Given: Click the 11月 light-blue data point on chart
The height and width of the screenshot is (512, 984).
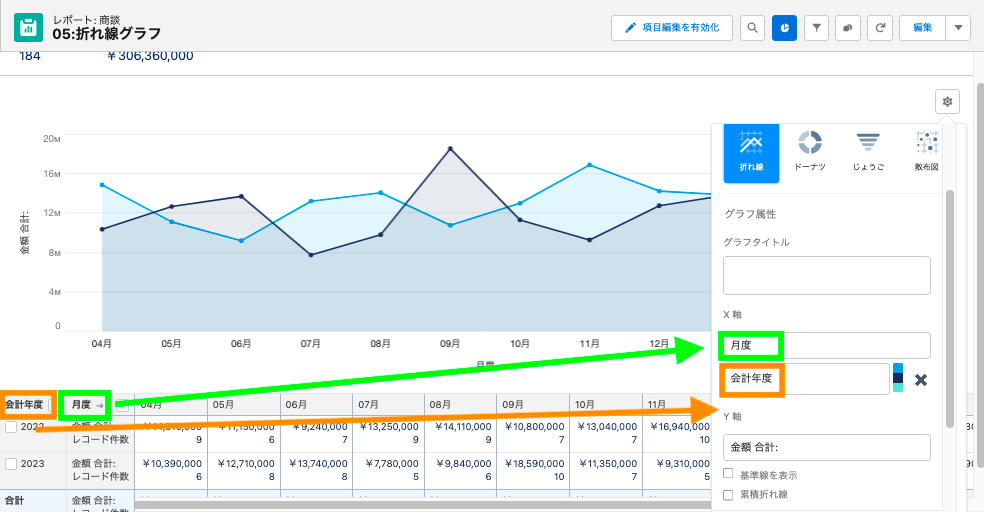Looking at the screenshot, I should pyautogui.click(x=589, y=165).
